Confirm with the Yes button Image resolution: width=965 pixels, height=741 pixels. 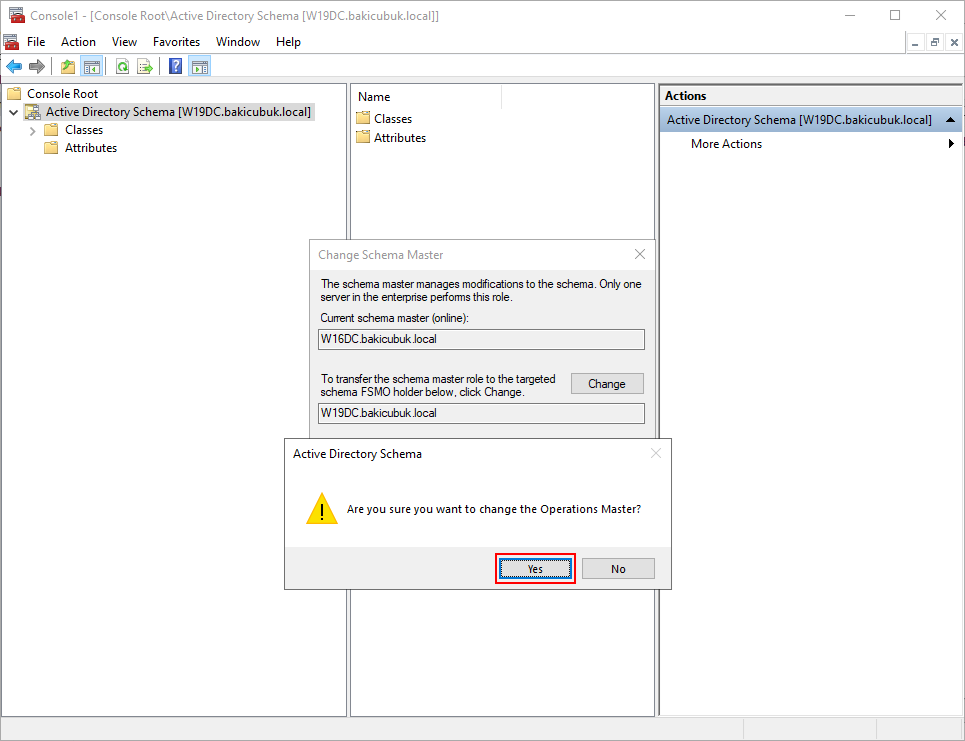pyautogui.click(x=535, y=569)
